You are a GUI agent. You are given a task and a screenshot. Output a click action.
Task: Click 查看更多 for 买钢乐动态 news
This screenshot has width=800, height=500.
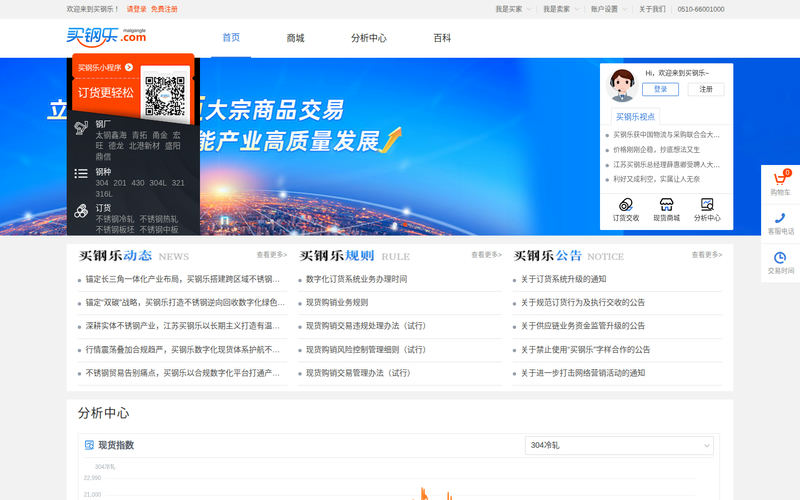tap(271, 255)
